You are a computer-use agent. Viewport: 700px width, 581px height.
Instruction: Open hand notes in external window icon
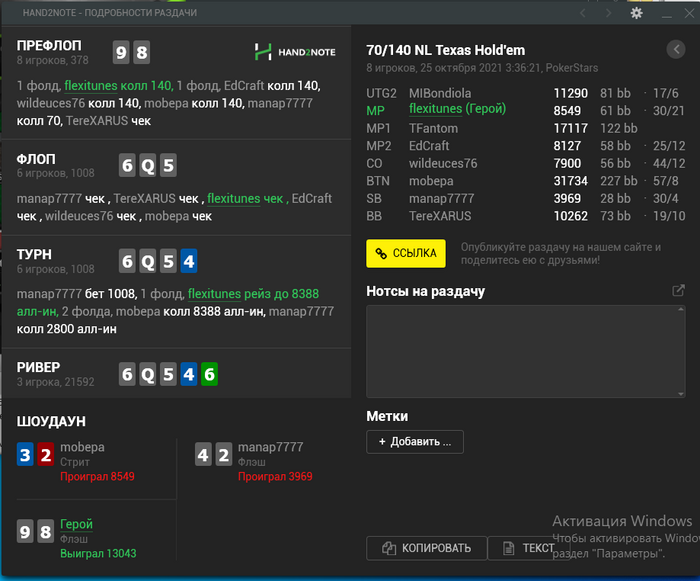click(678, 291)
